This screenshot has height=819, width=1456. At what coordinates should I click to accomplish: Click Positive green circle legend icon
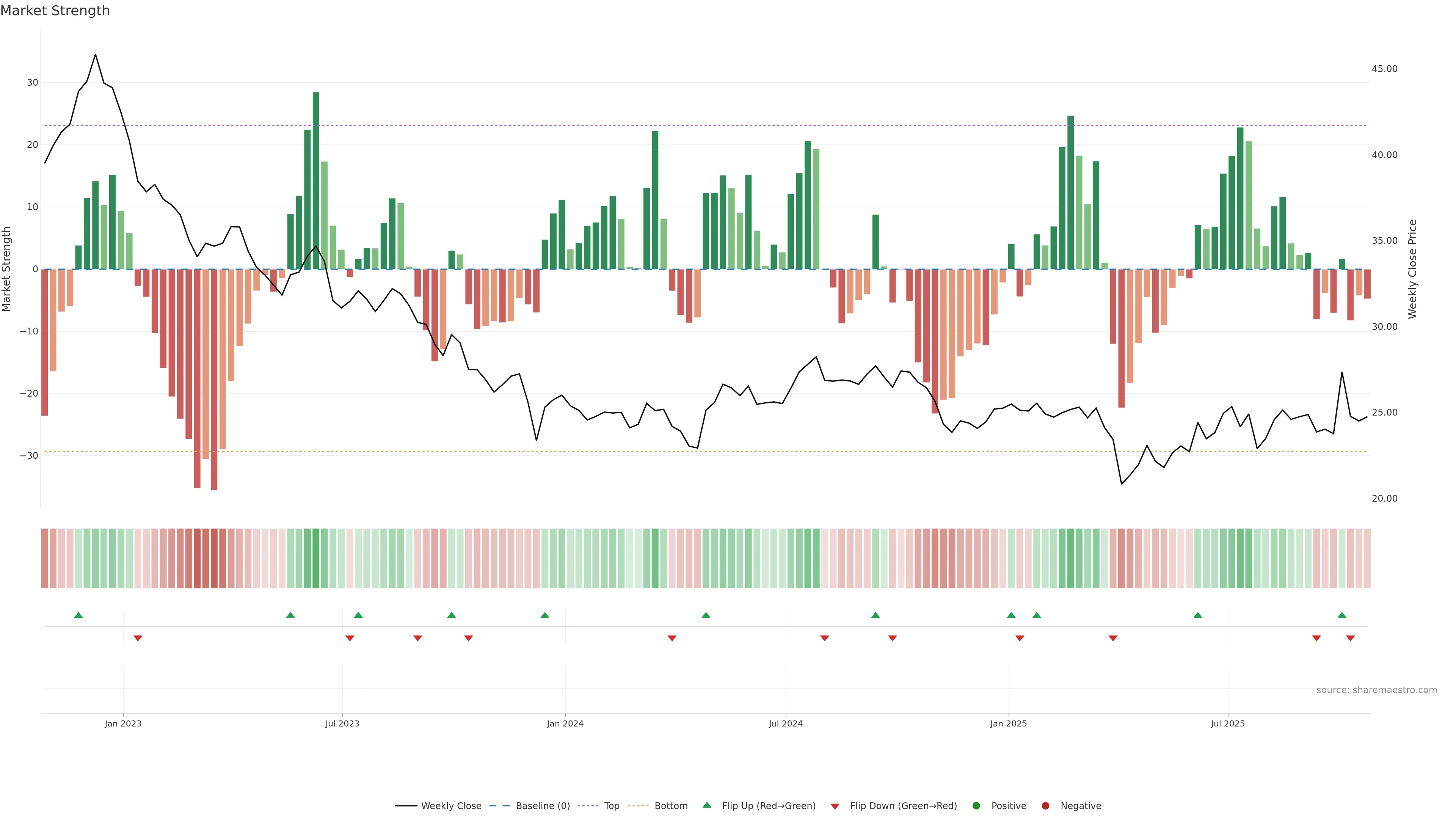tap(976, 806)
